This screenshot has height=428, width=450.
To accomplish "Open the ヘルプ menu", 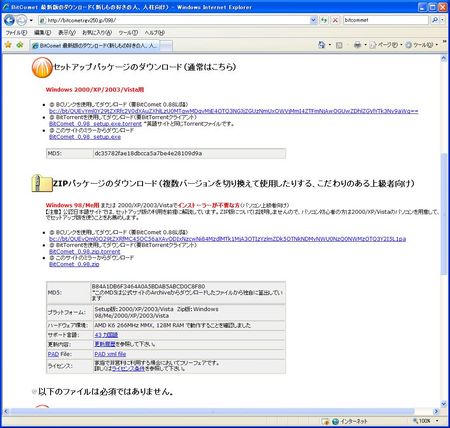I will pos(154,33).
